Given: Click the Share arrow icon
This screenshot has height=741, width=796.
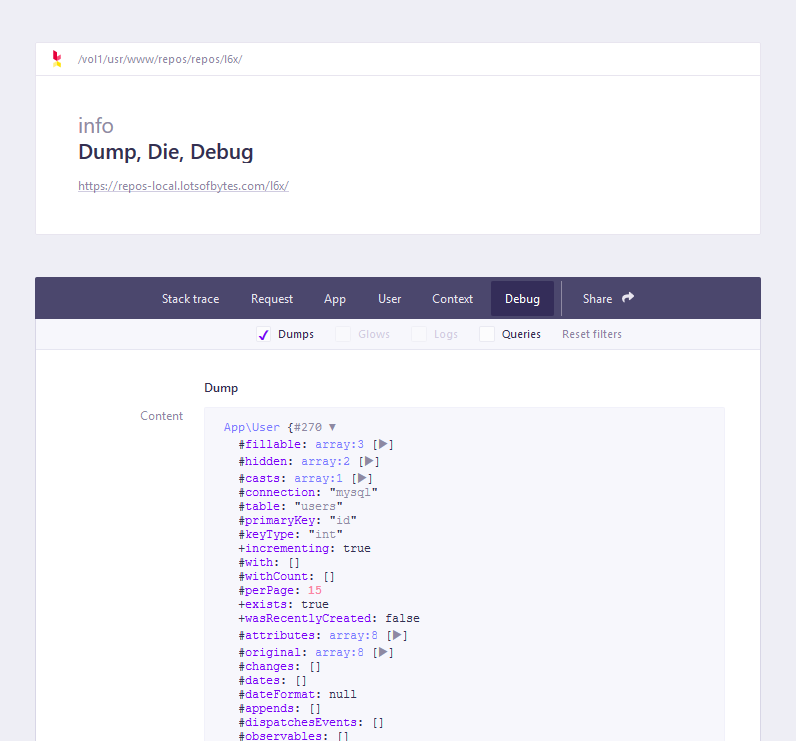Looking at the screenshot, I should pyautogui.click(x=628, y=298).
